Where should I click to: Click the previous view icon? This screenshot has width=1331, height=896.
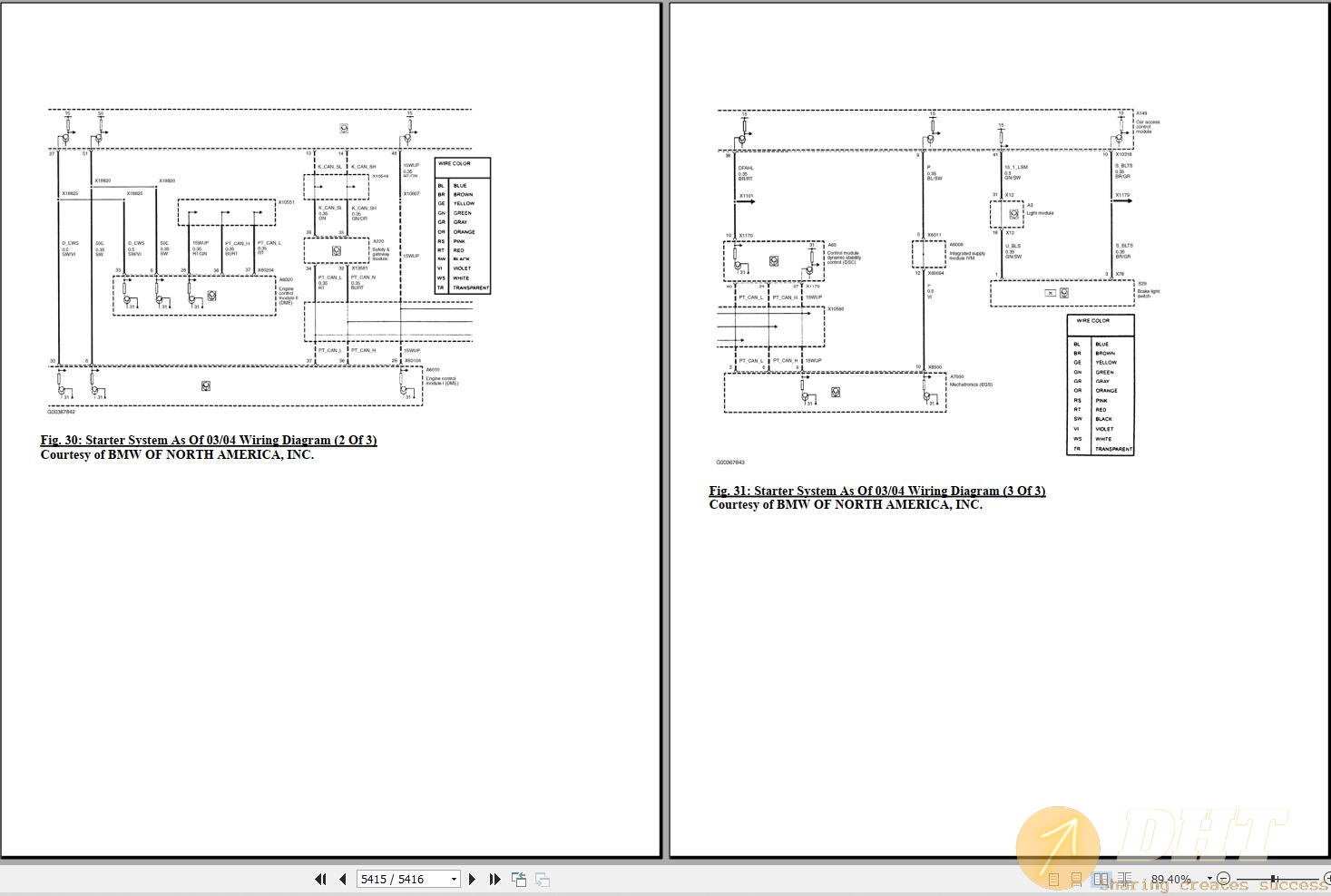coord(519,879)
